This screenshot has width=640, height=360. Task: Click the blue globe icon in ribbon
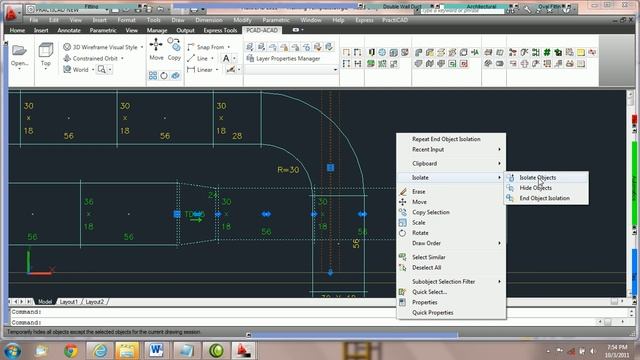click(382, 52)
